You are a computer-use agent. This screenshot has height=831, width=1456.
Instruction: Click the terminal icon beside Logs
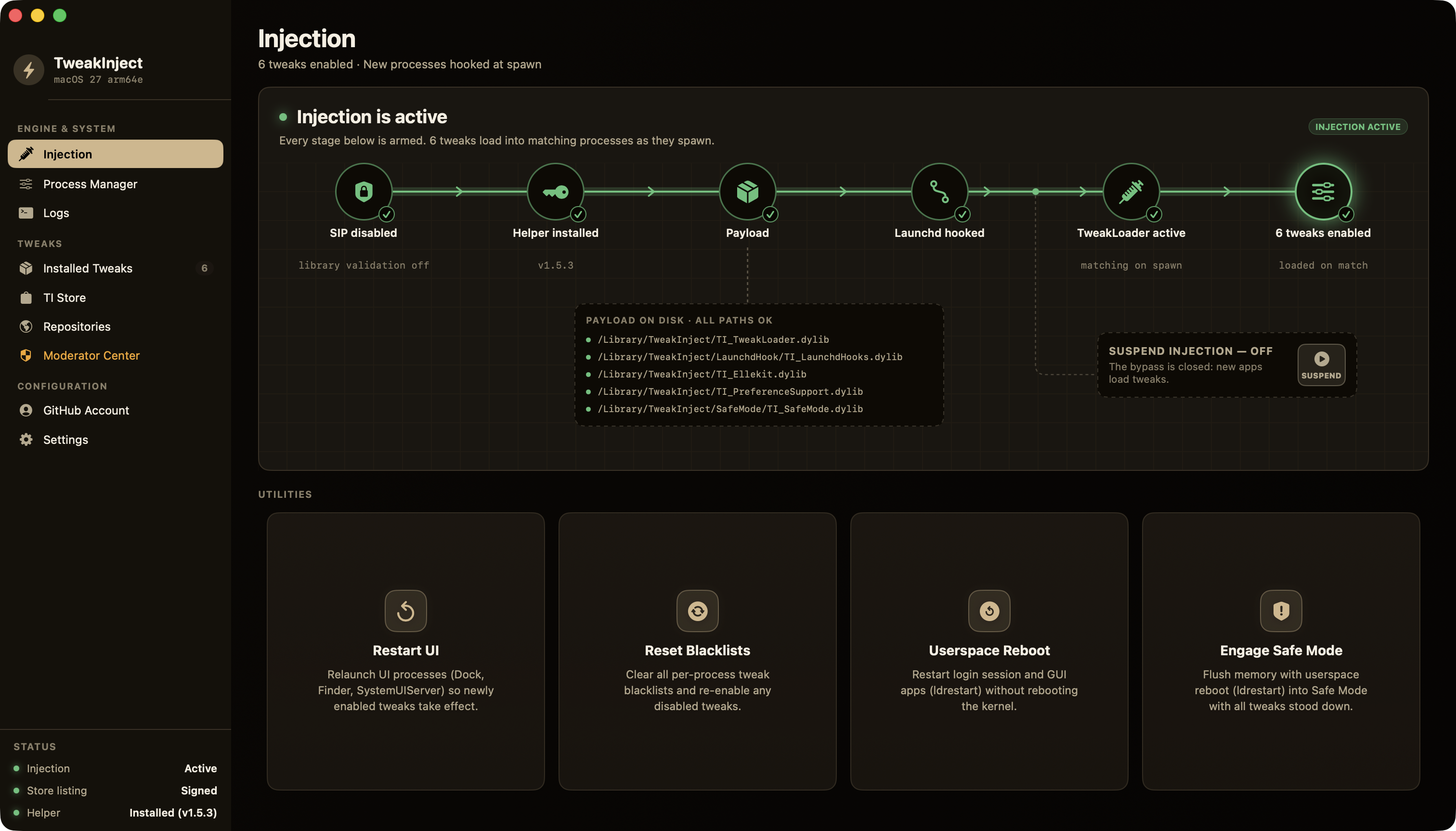26,213
